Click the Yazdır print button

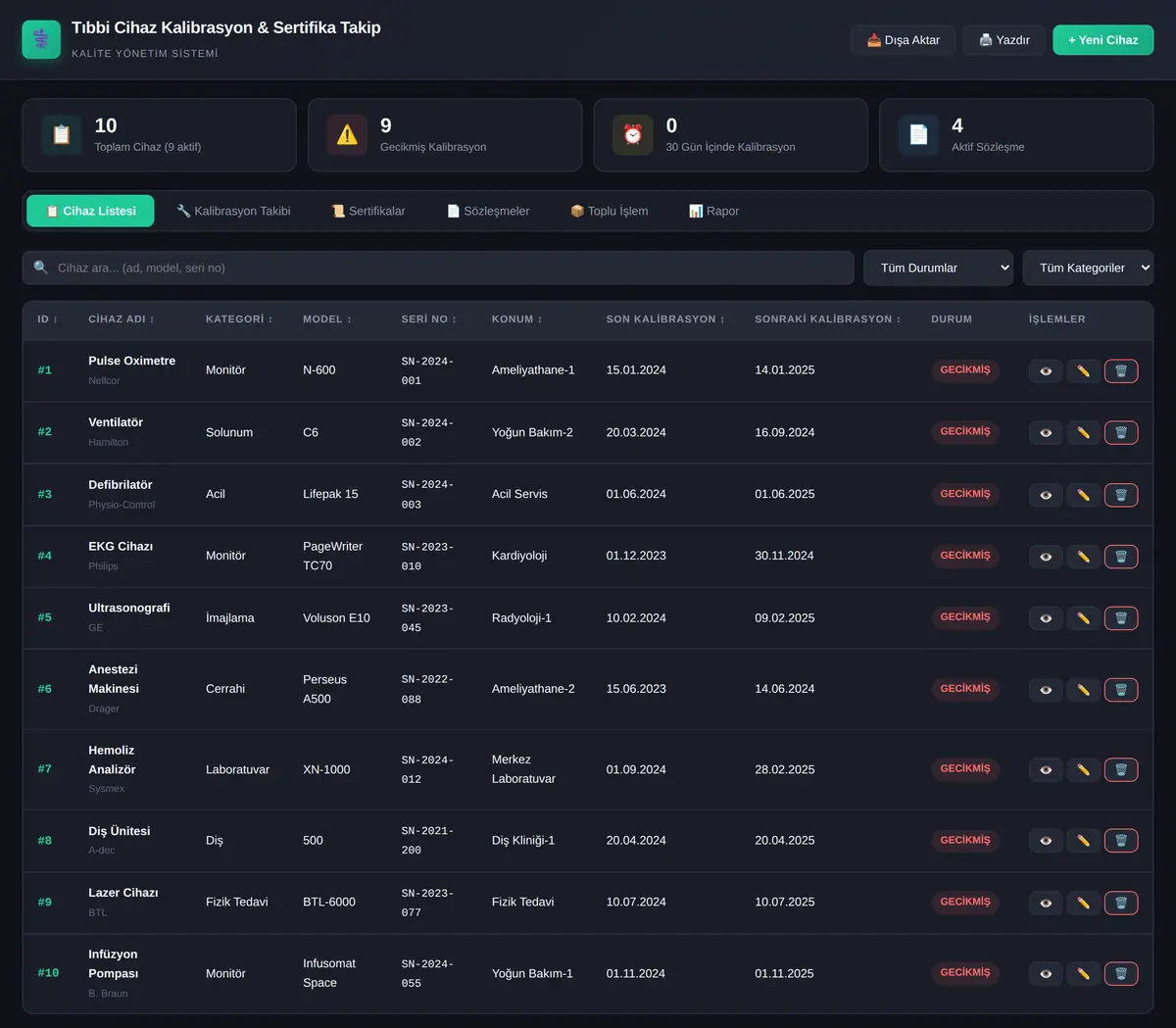coord(1004,40)
